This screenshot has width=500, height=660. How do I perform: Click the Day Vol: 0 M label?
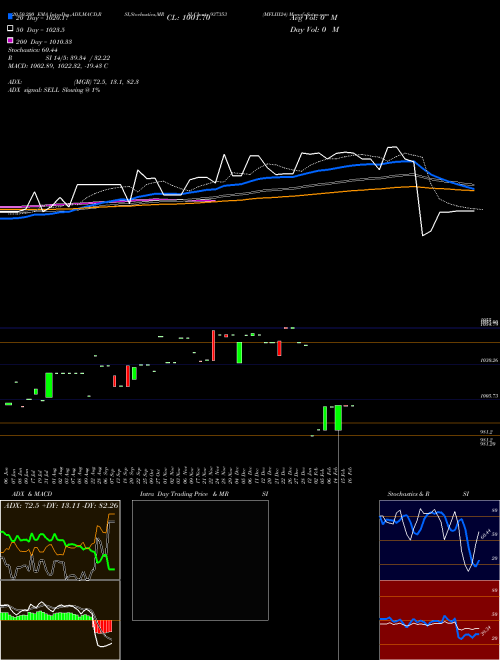point(314,29)
